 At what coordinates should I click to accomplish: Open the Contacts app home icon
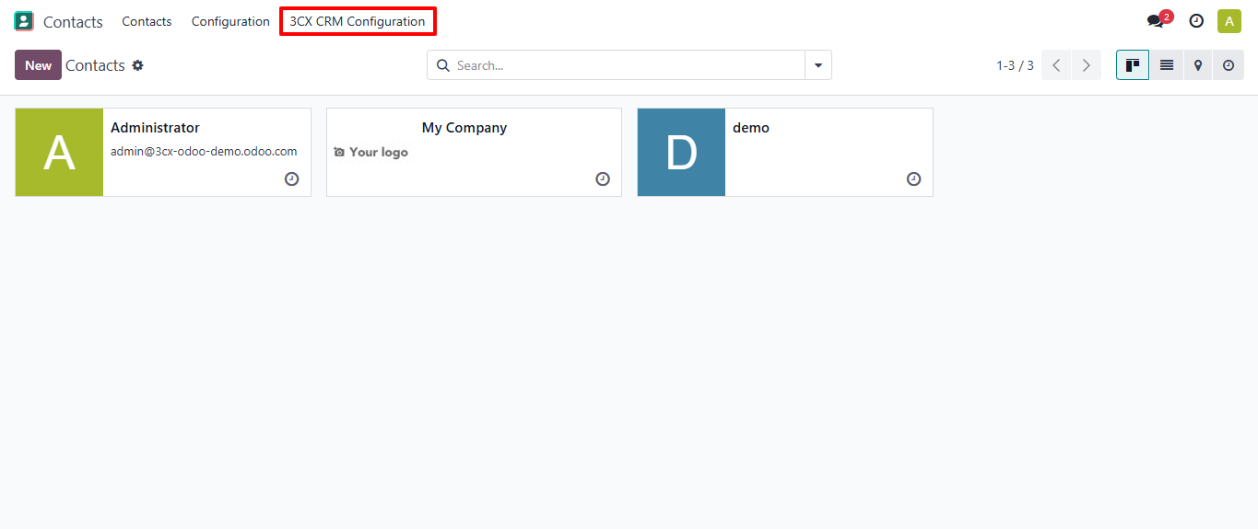point(24,21)
